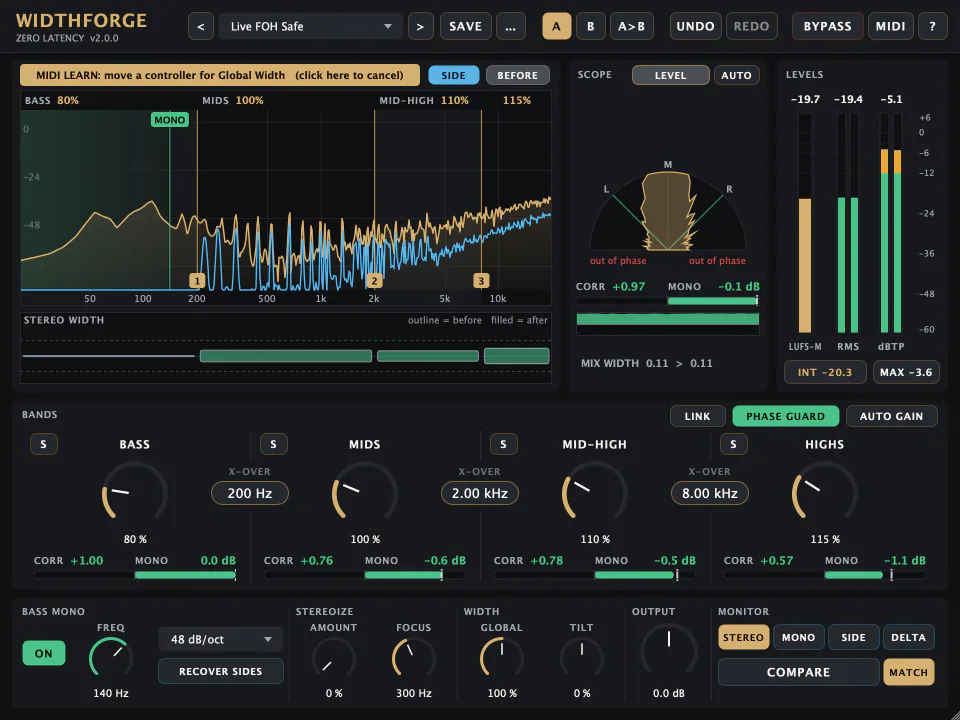Click the width TILT knob
Image resolution: width=960 pixels, height=720 pixels.
582,659
